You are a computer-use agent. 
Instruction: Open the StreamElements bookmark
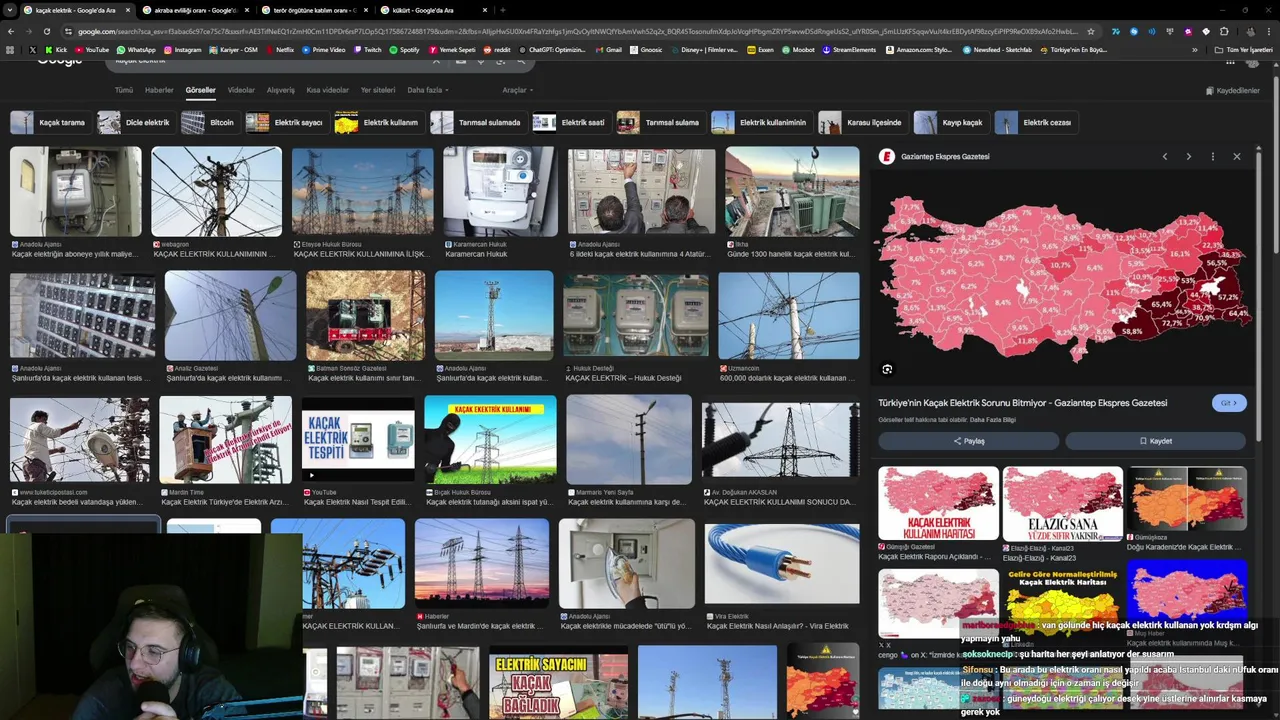point(849,49)
